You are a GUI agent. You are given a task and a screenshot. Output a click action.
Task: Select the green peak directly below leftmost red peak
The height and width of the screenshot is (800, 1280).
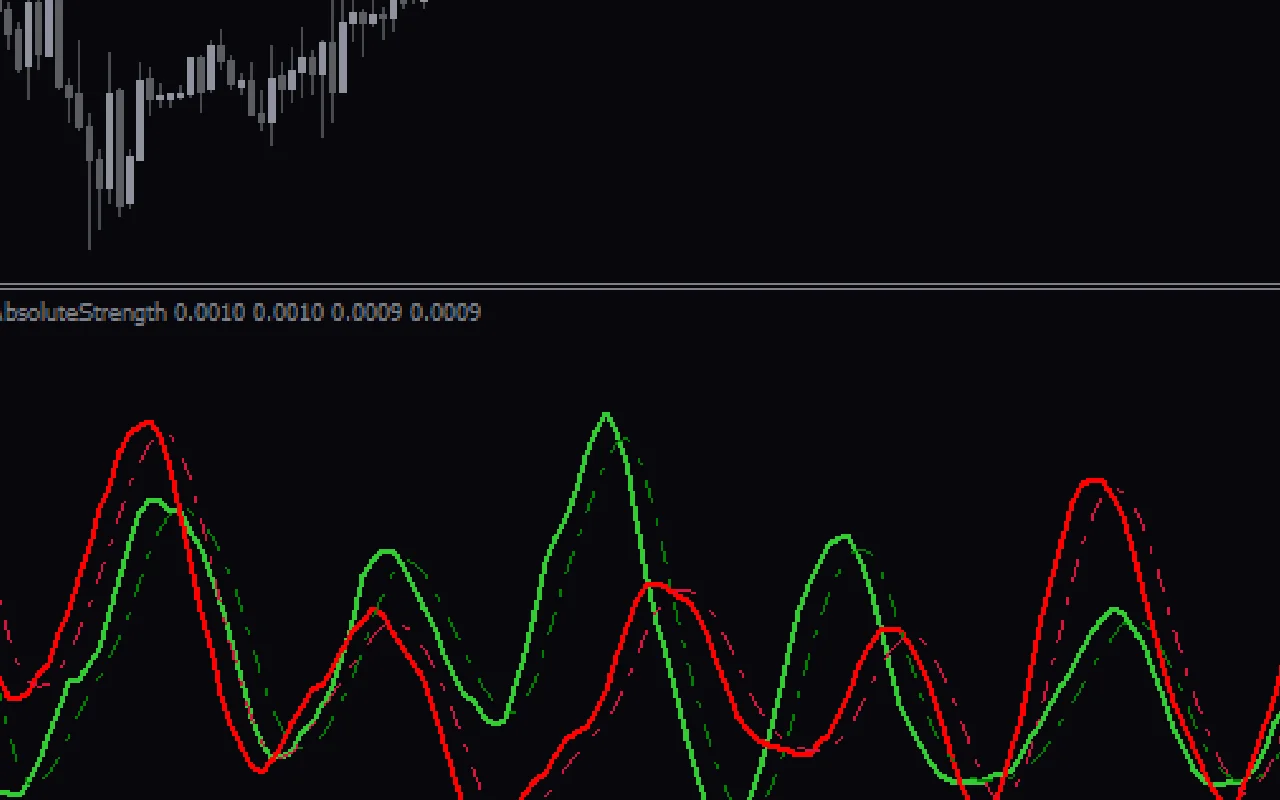154,500
